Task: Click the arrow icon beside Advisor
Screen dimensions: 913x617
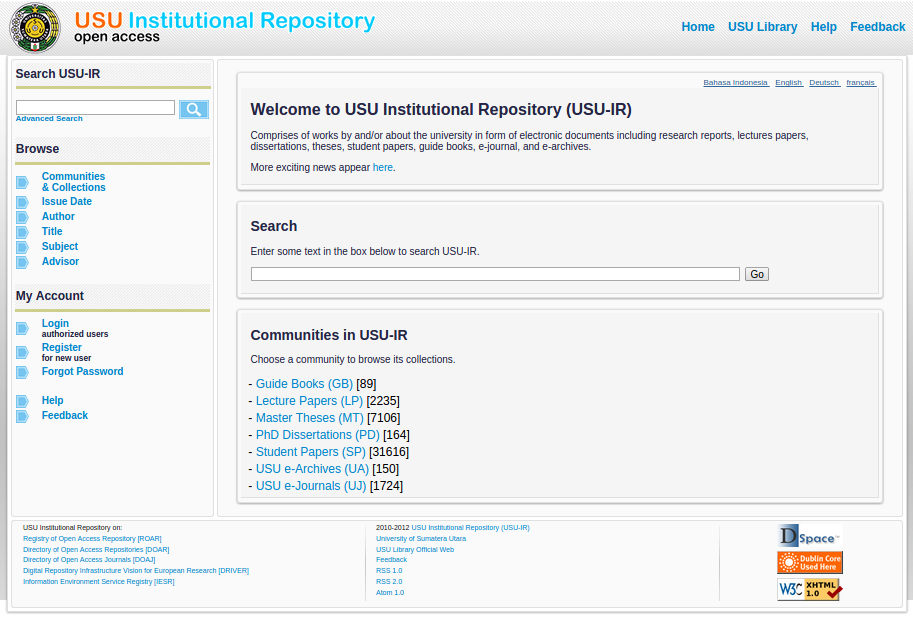Action: coord(22,263)
